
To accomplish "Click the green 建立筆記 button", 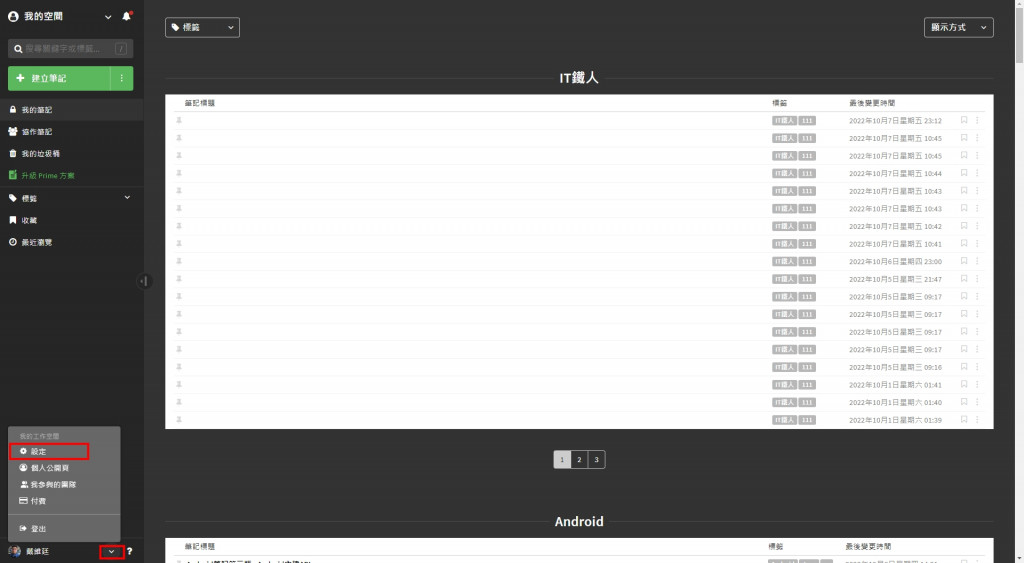I will pos(59,78).
